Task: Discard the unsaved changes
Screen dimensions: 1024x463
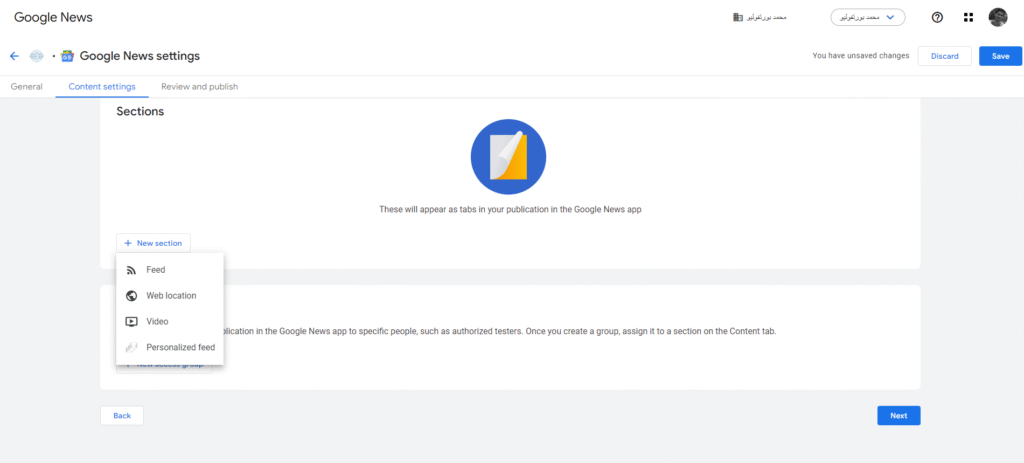Action: coord(944,56)
